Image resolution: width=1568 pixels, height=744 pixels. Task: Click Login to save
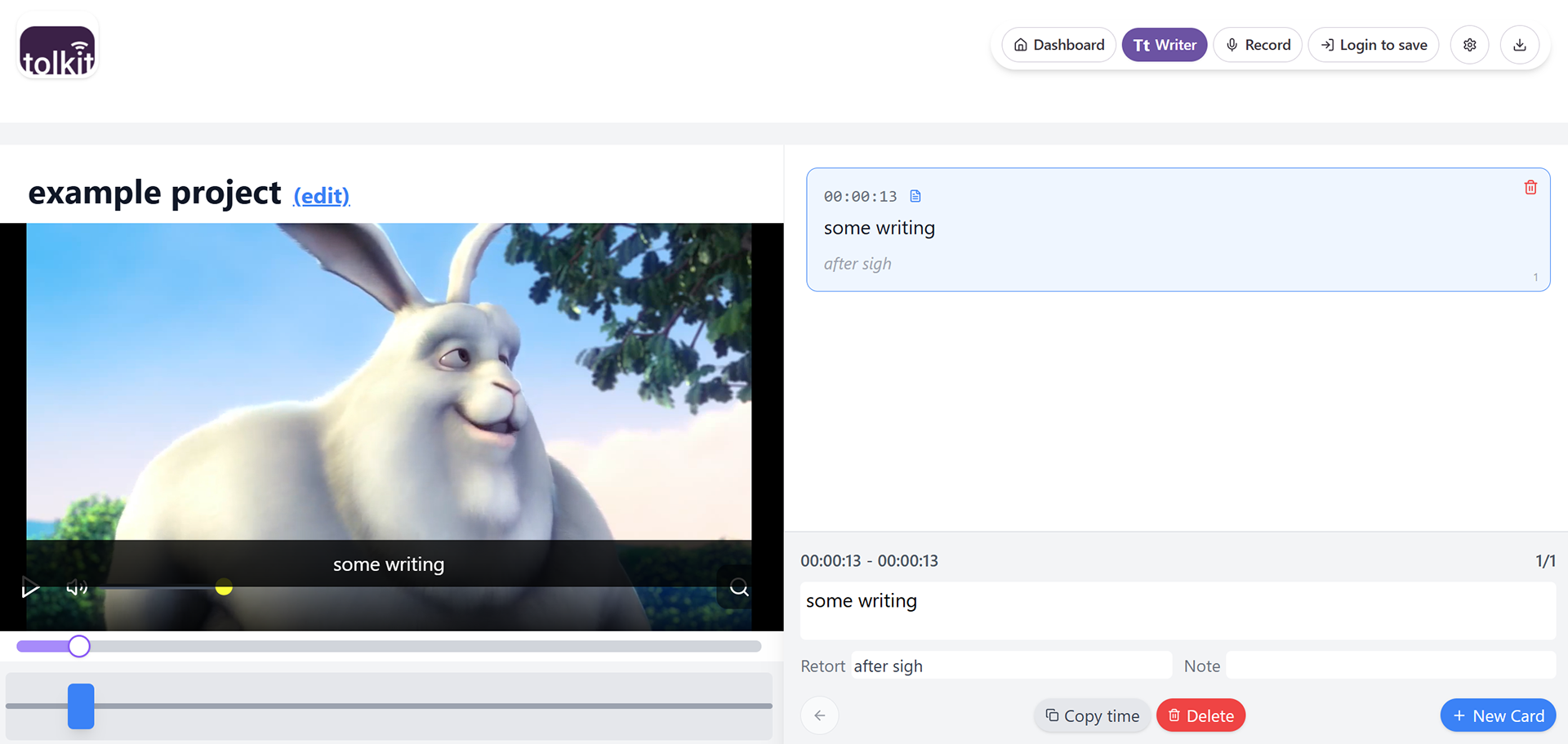point(1374,45)
